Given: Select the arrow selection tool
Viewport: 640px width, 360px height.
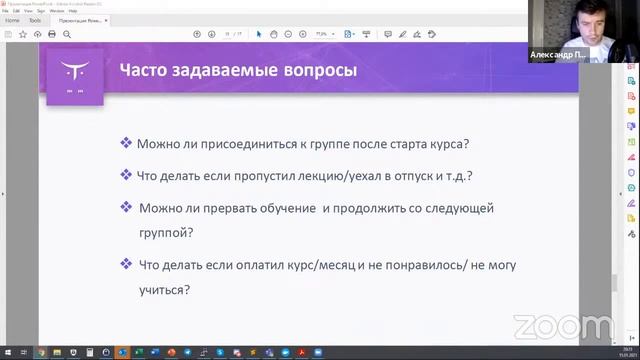Looking at the screenshot, I should [x=259, y=34].
